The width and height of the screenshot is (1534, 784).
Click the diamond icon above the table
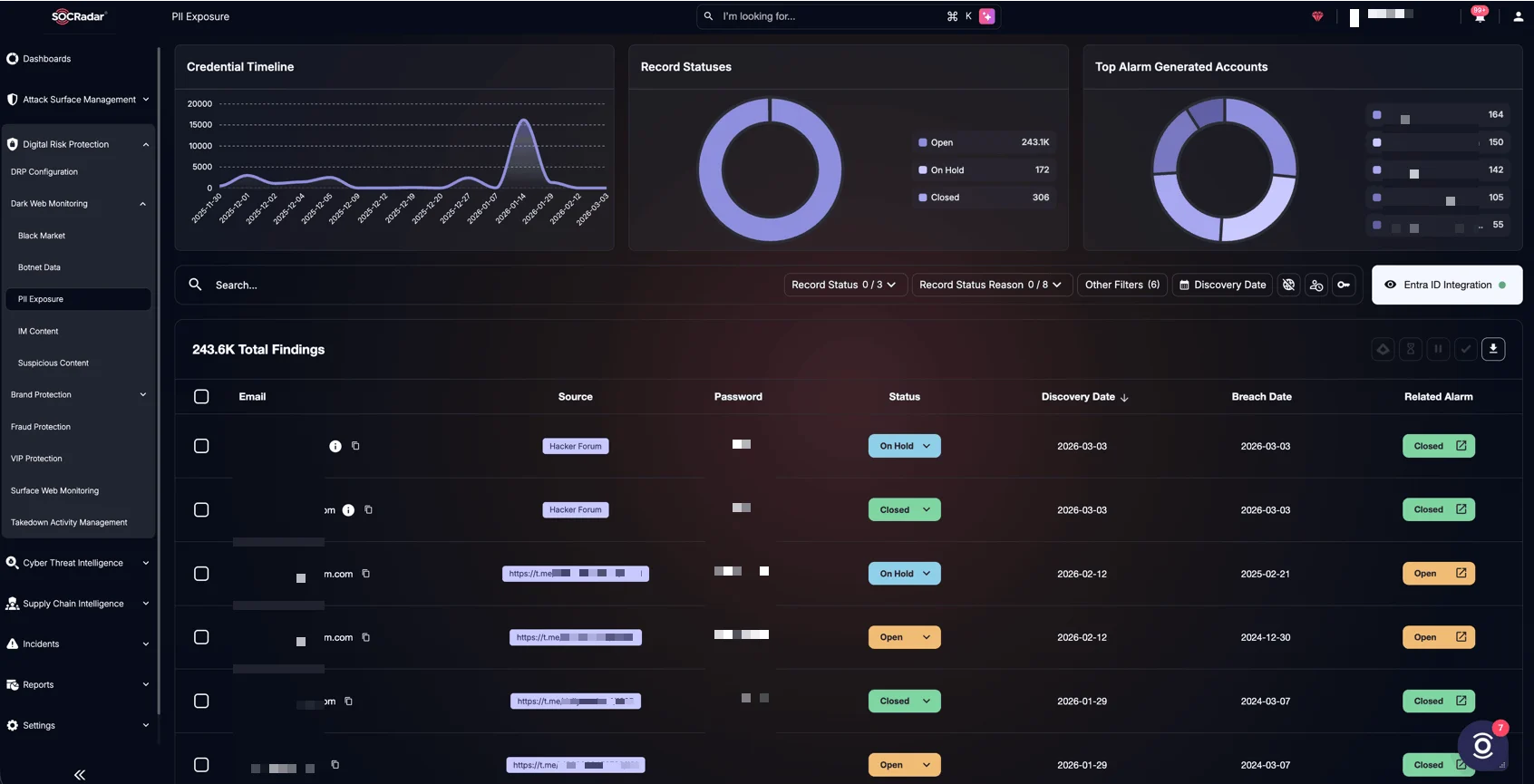[x=1383, y=349]
